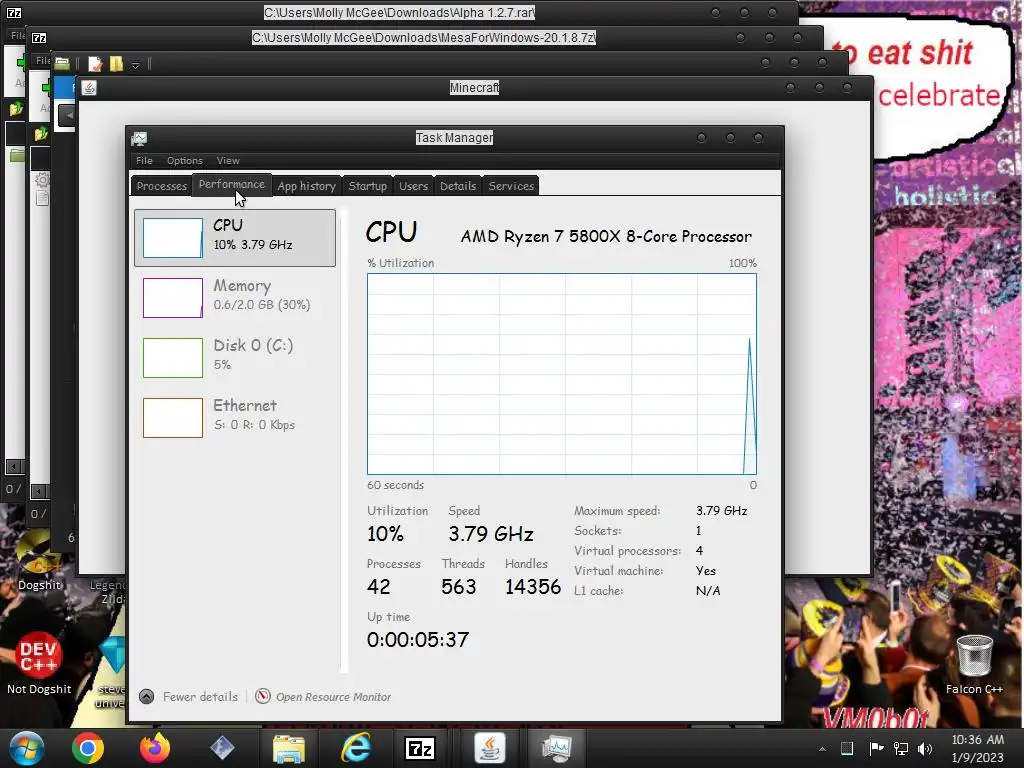This screenshot has height=768, width=1024.
Task: Click the Virtual machine value Yes
Action: coord(705,571)
